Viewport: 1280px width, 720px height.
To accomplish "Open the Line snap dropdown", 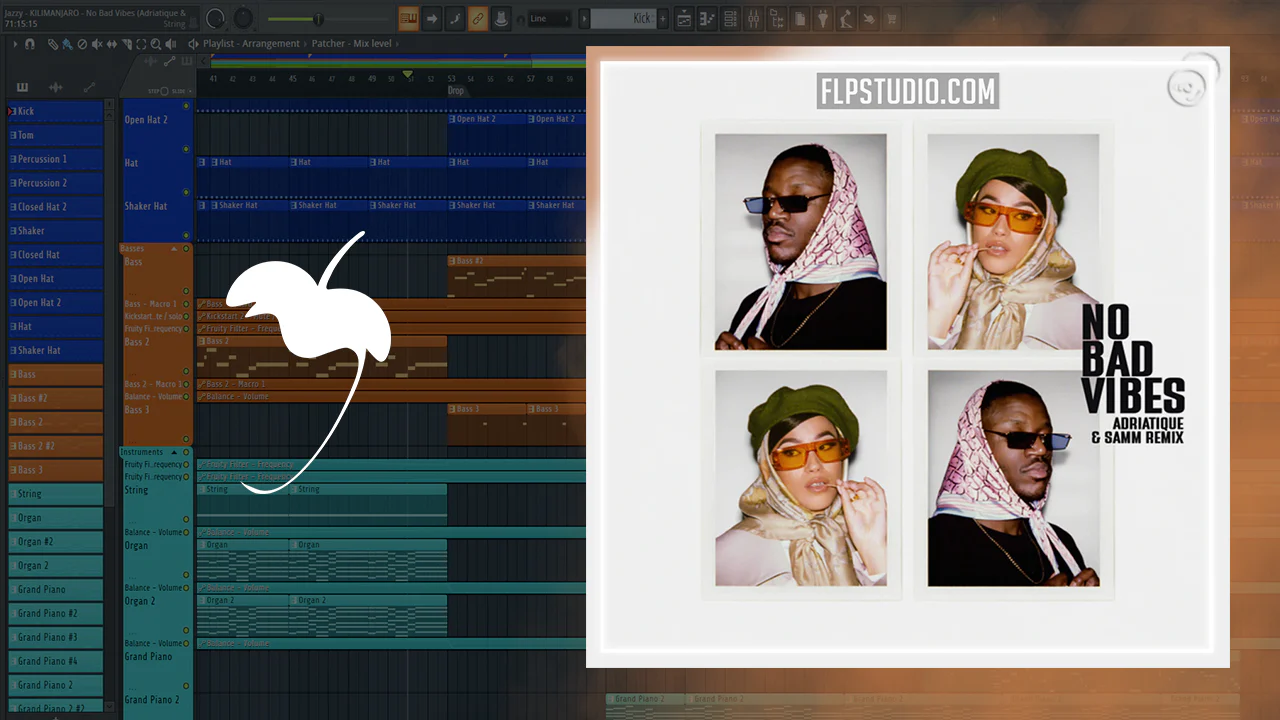I will pyautogui.click(x=549, y=18).
